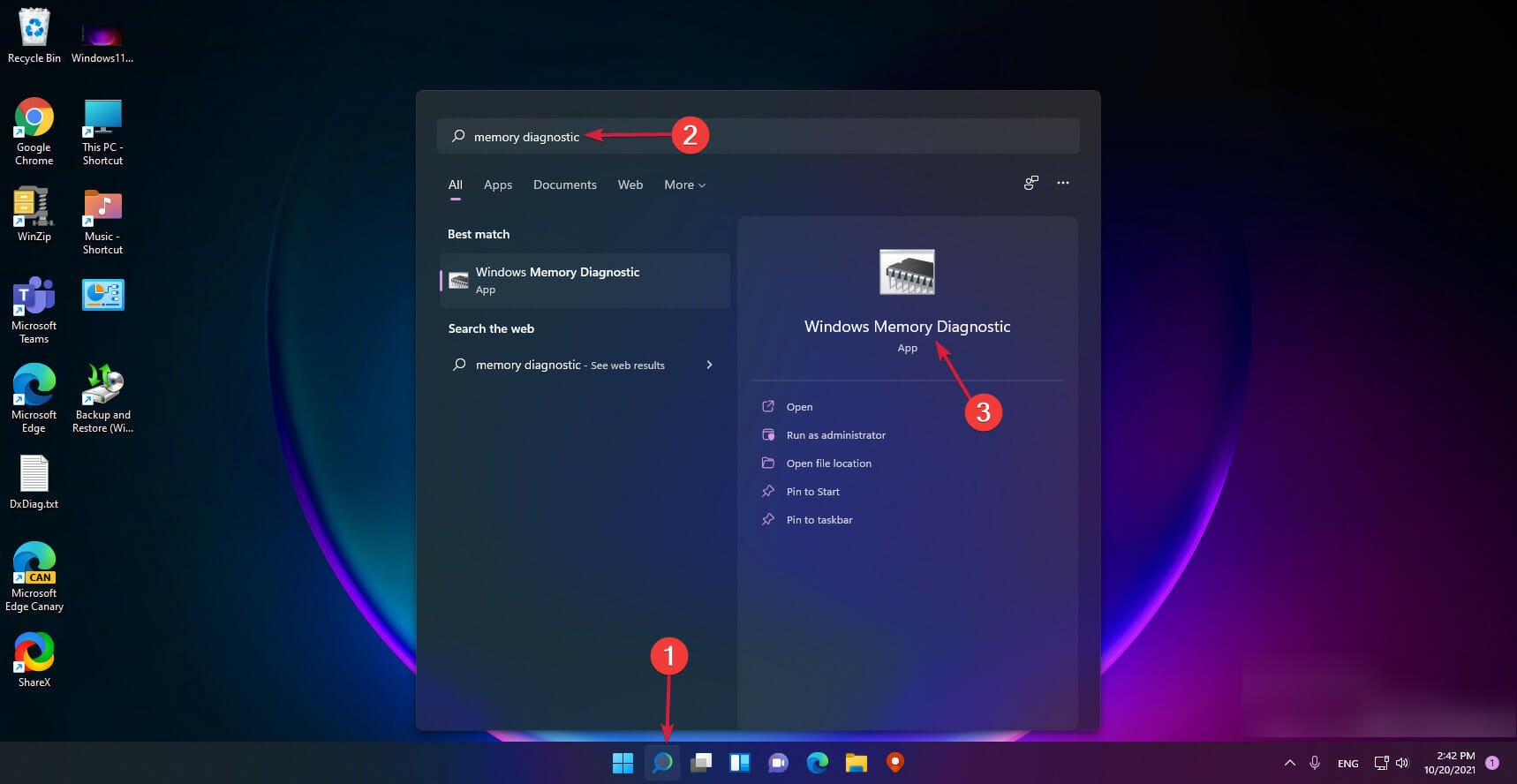The height and width of the screenshot is (784, 1517).
Task: Click the microphone tray icon
Action: coord(1315,763)
